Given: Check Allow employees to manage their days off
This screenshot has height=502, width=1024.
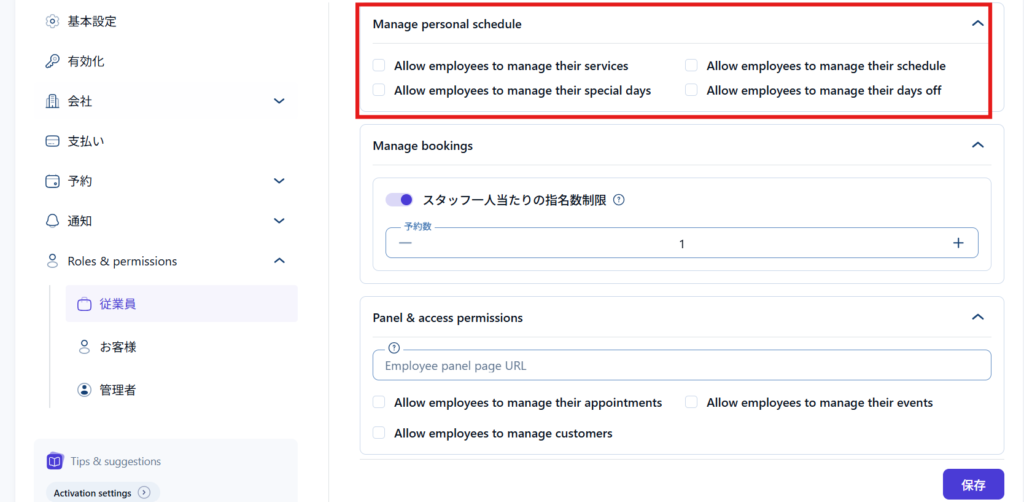Looking at the screenshot, I should (691, 90).
